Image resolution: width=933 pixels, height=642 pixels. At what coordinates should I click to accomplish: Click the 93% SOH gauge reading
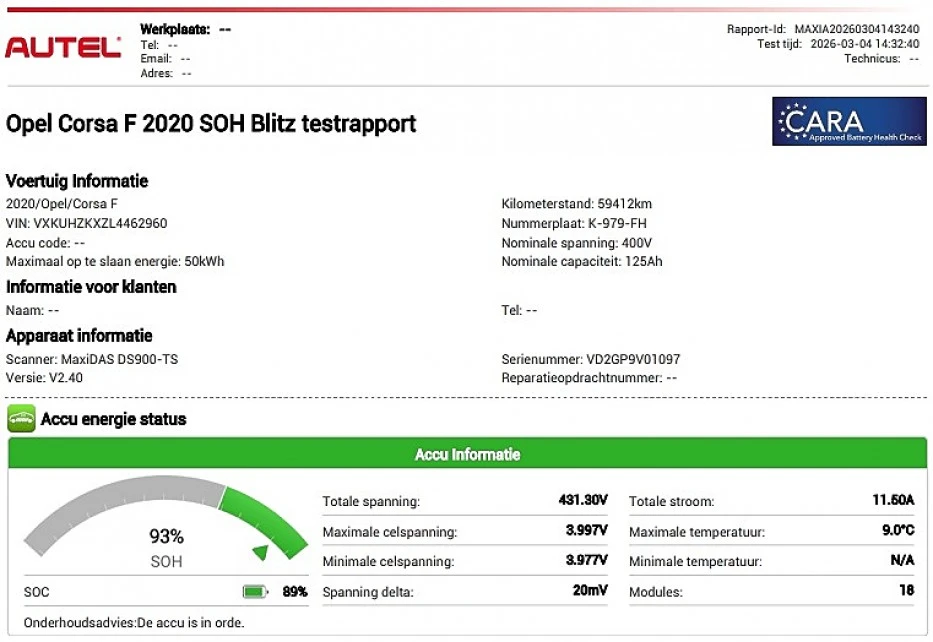(x=166, y=537)
